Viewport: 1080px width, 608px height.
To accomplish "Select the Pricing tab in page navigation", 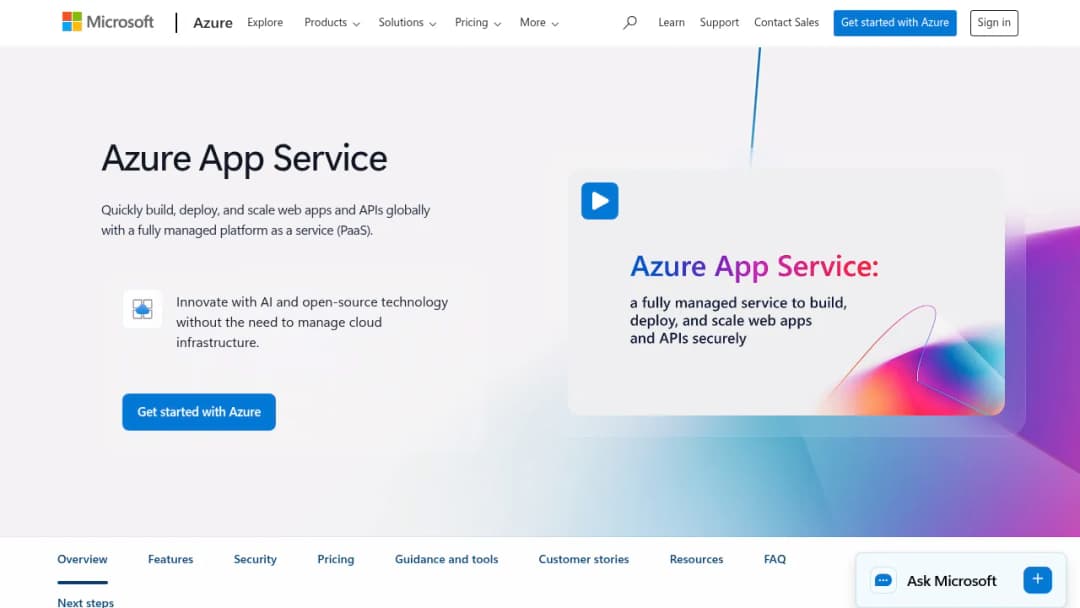I will click(x=335, y=559).
